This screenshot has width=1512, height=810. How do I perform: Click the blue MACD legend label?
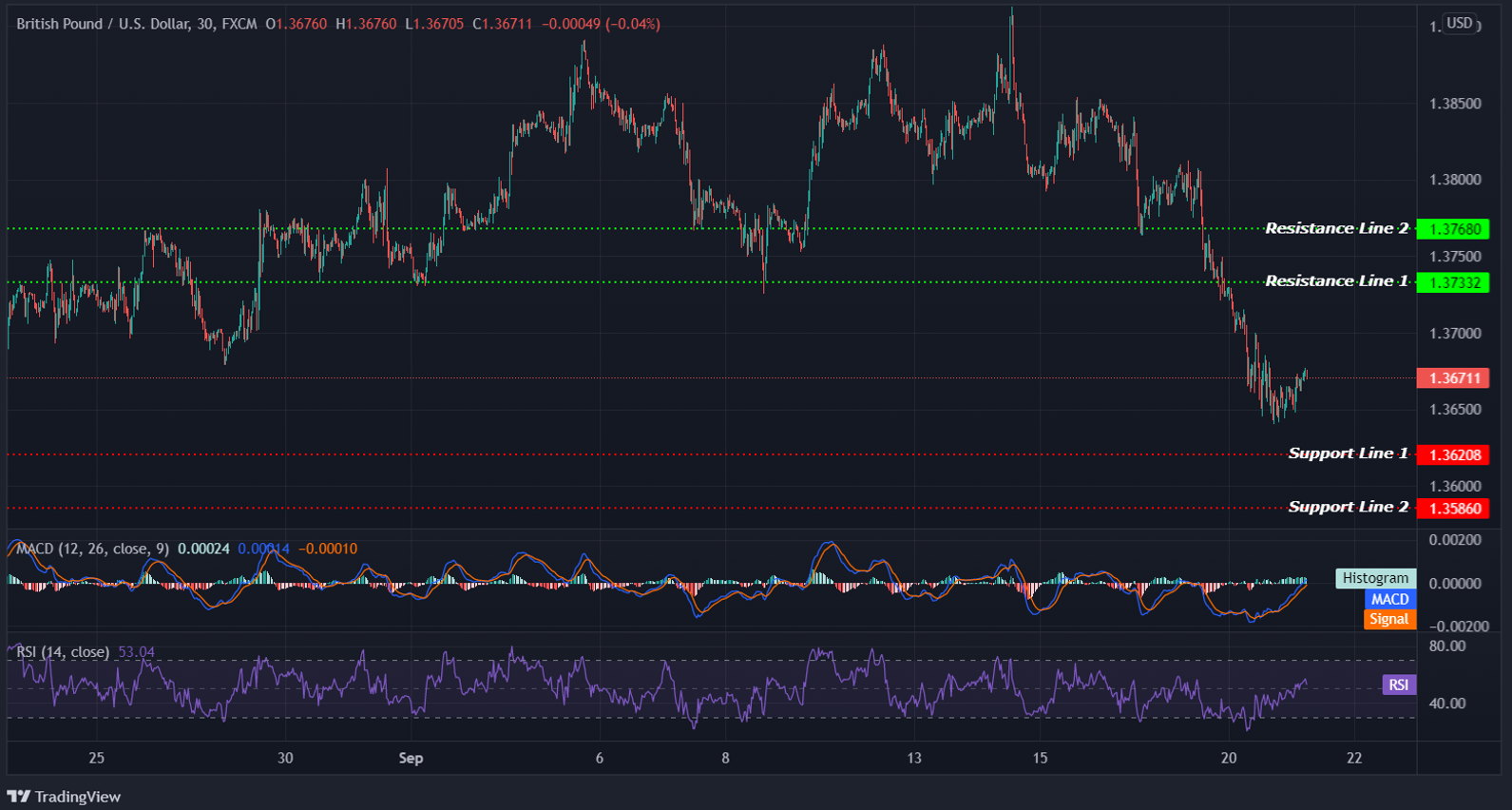(x=1389, y=599)
